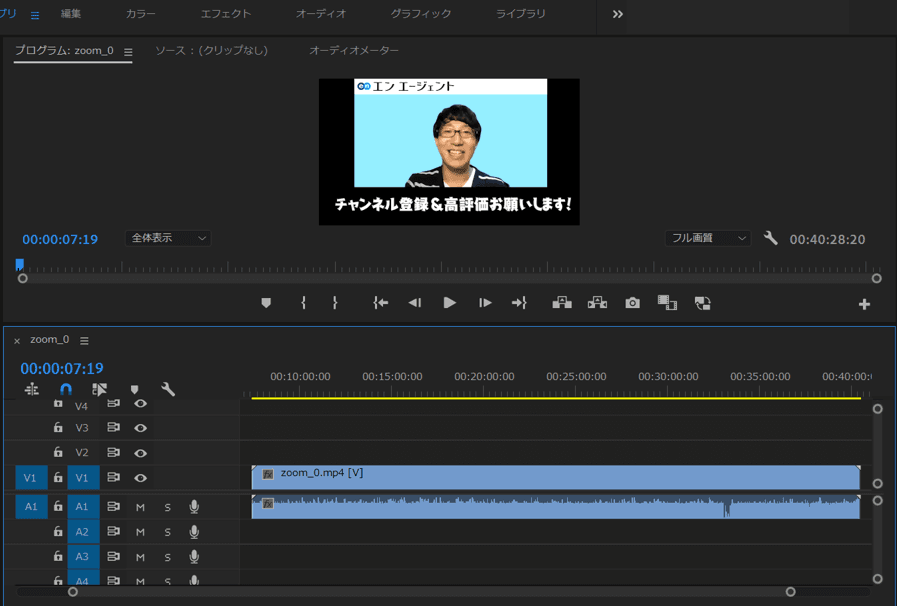
Task: Click the Play button in program monitor
Action: [450, 303]
